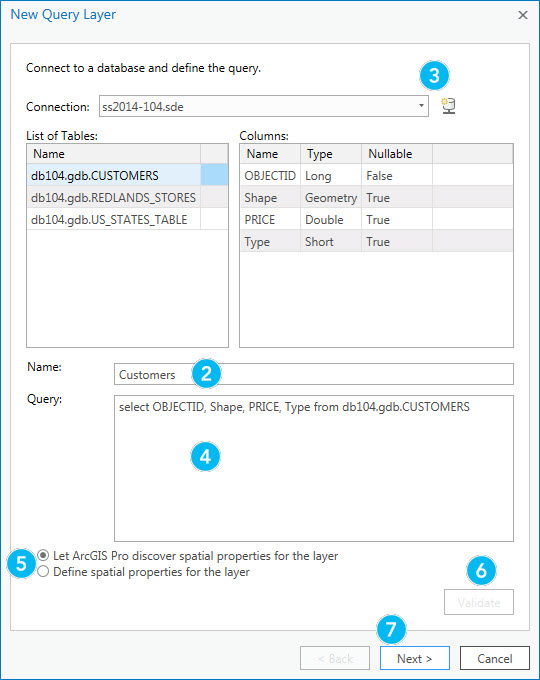The height and width of the screenshot is (680, 540).
Task: Click the Name column header in Columns
Action: (270, 154)
